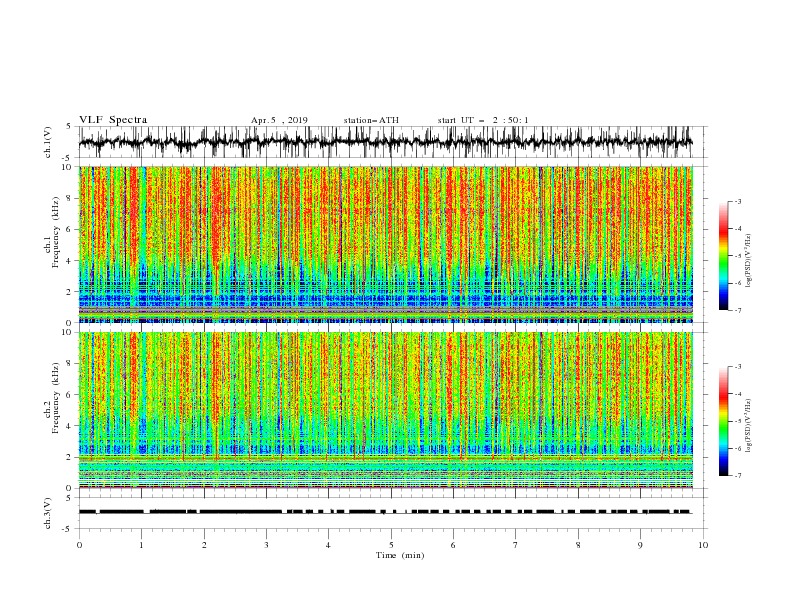Screen dimensions: 792x612
Task: Click the "Time (min)" axis label
Action: click(400, 555)
